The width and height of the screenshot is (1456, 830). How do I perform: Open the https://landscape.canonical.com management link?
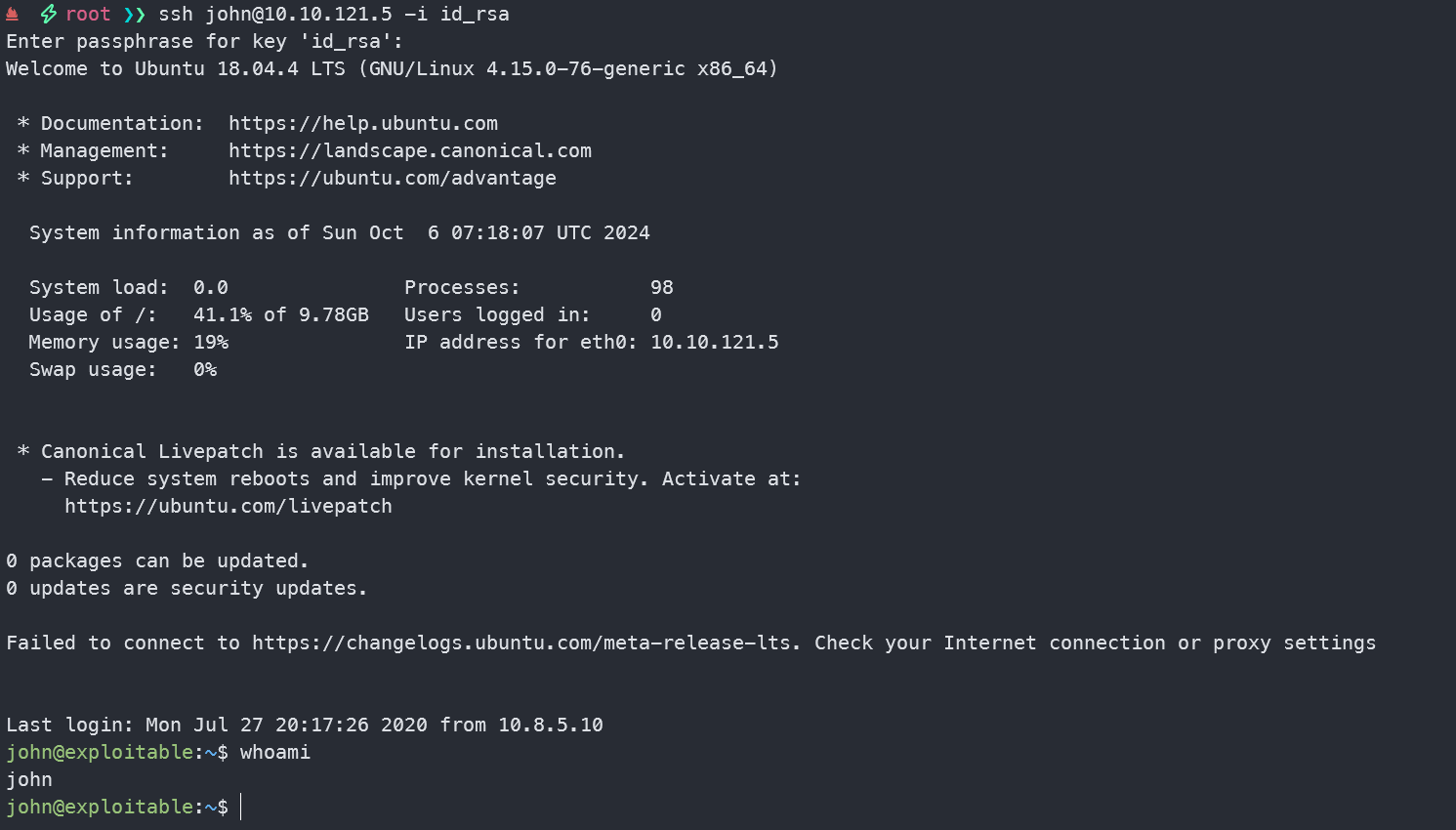410,151
